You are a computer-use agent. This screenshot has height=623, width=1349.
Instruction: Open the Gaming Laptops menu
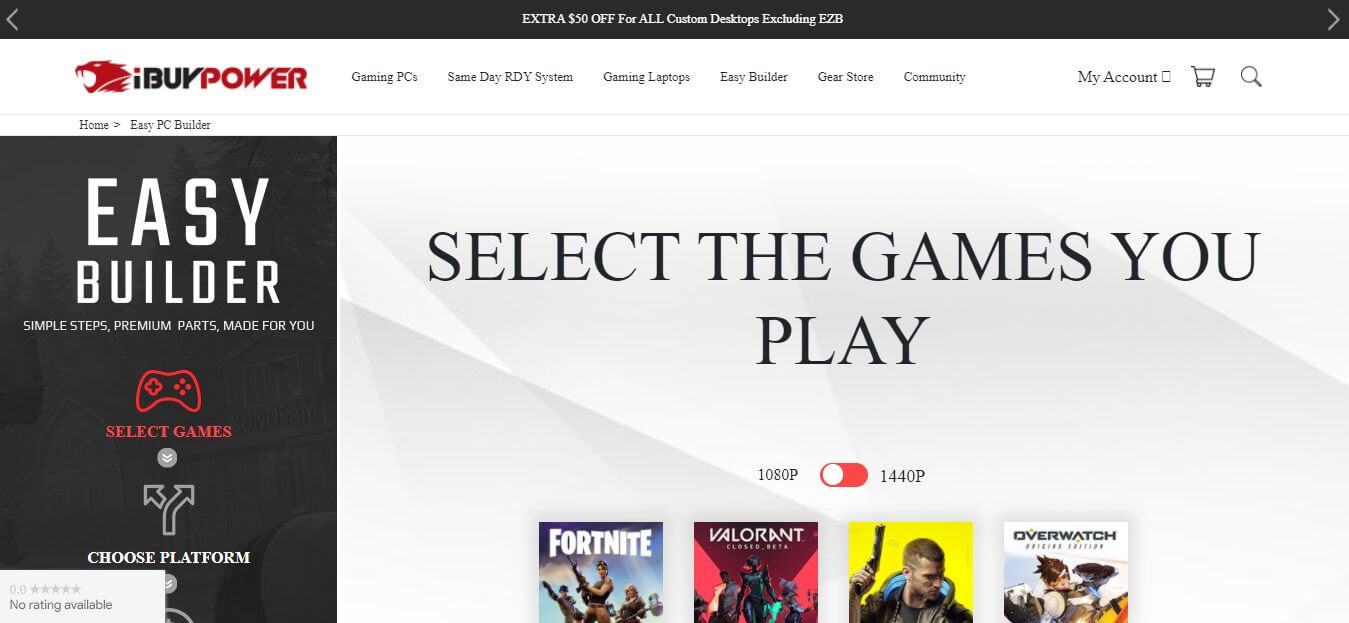pyautogui.click(x=646, y=77)
